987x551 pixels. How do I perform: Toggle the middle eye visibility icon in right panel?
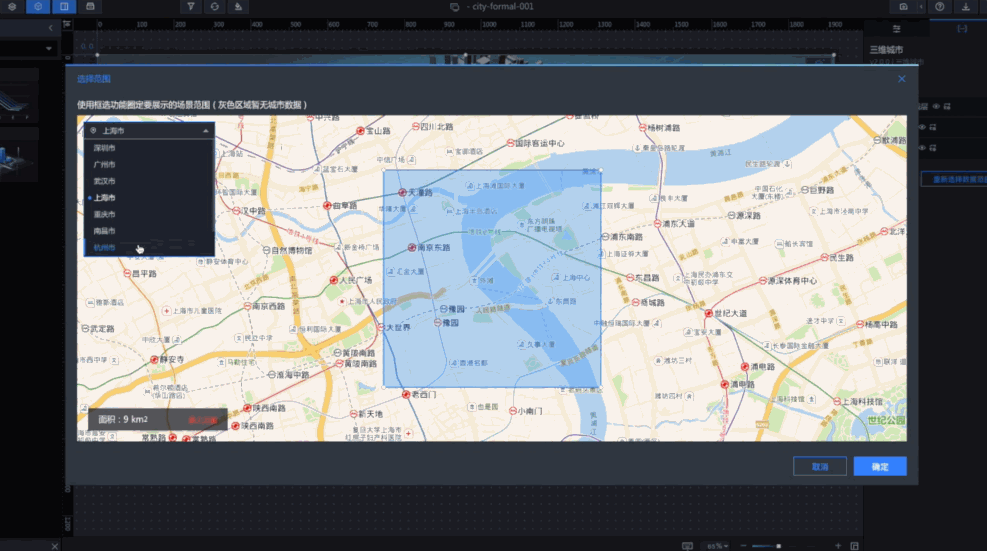[x=922, y=127]
